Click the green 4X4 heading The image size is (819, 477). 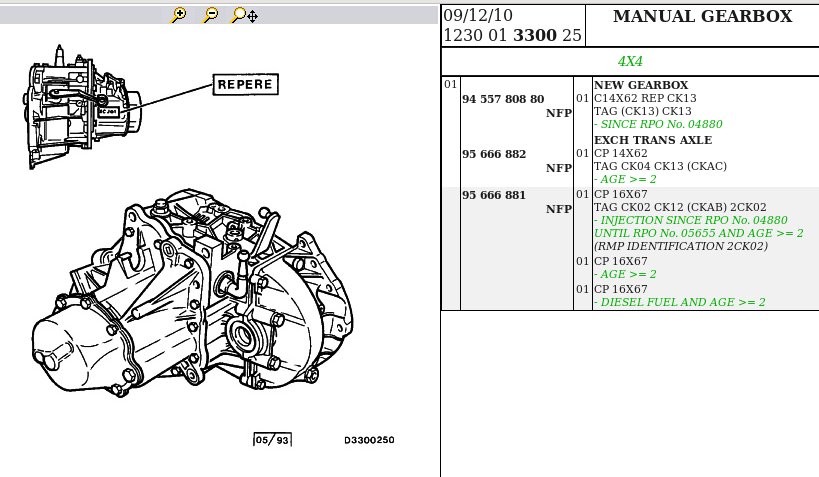pos(630,61)
